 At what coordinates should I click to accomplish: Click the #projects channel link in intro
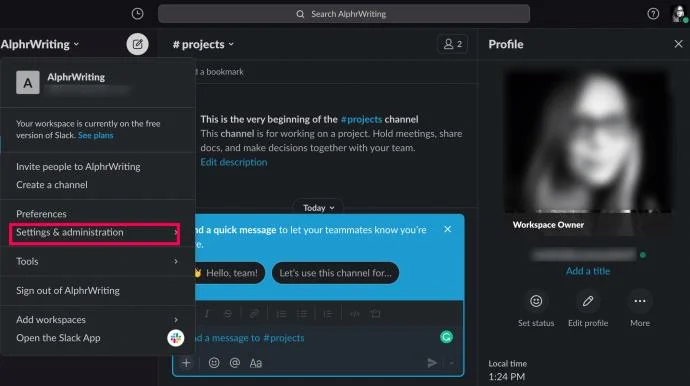coord(361,119)
